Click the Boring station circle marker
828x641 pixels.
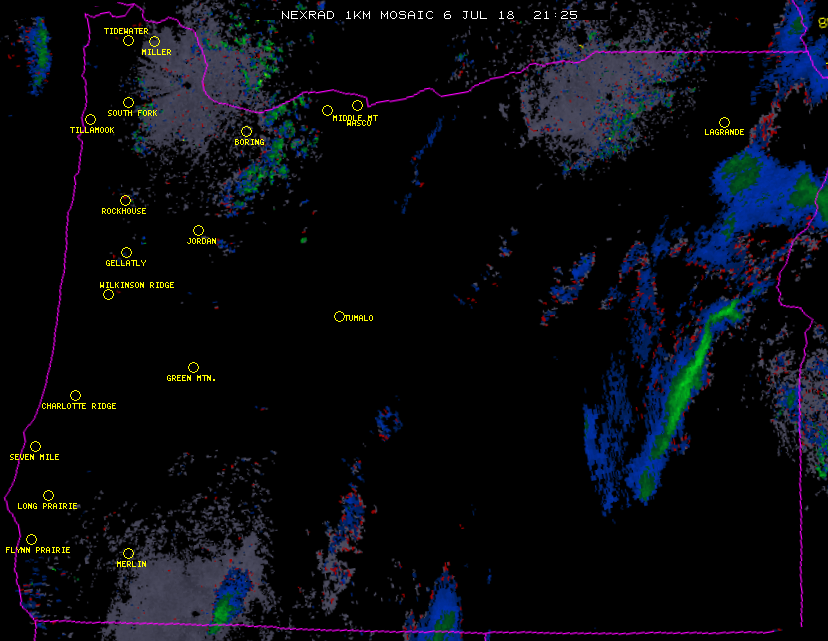point(246,131)
